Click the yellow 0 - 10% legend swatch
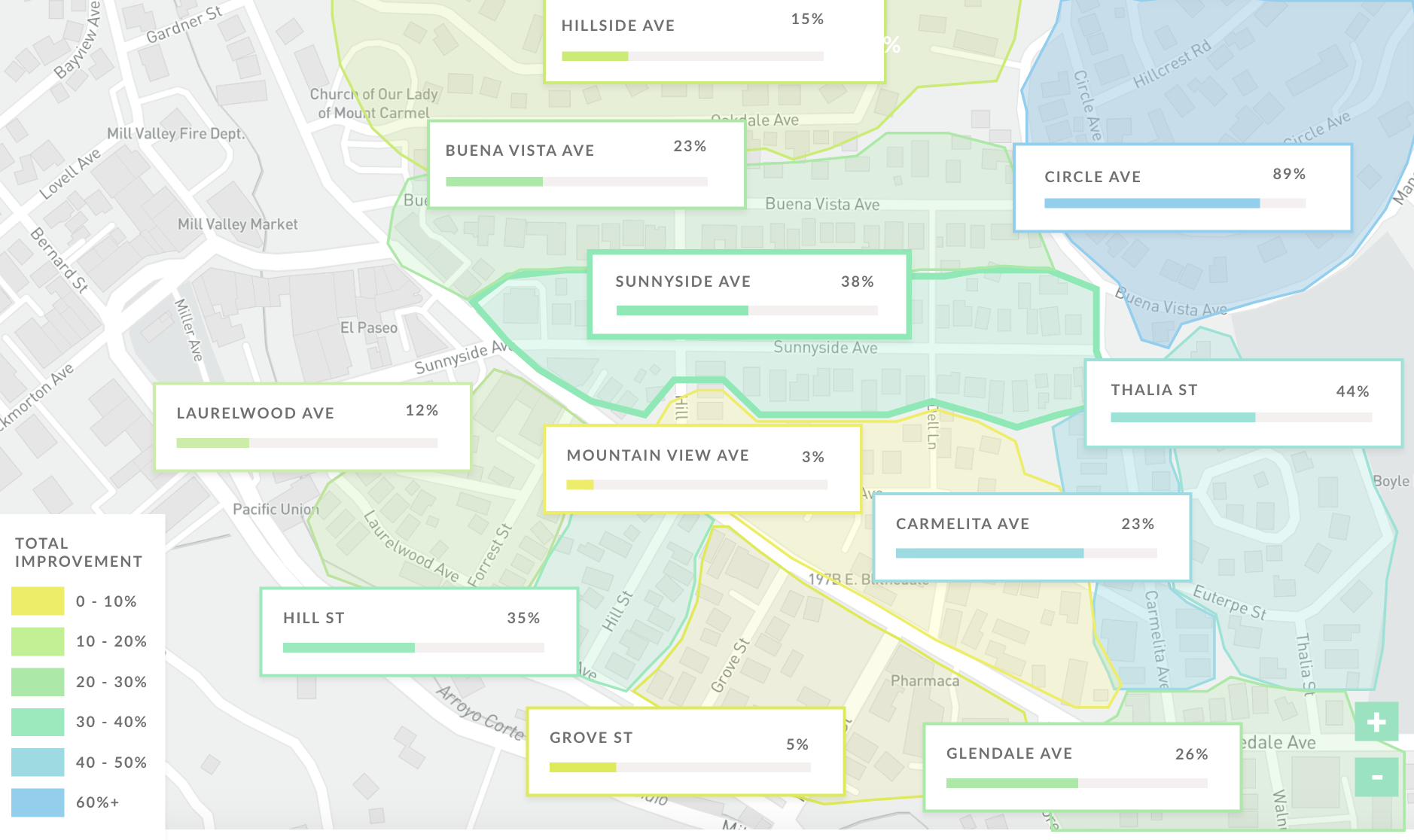Viewport: 1414px width, 840px height. pyautogui.click(x=38, y=601)
